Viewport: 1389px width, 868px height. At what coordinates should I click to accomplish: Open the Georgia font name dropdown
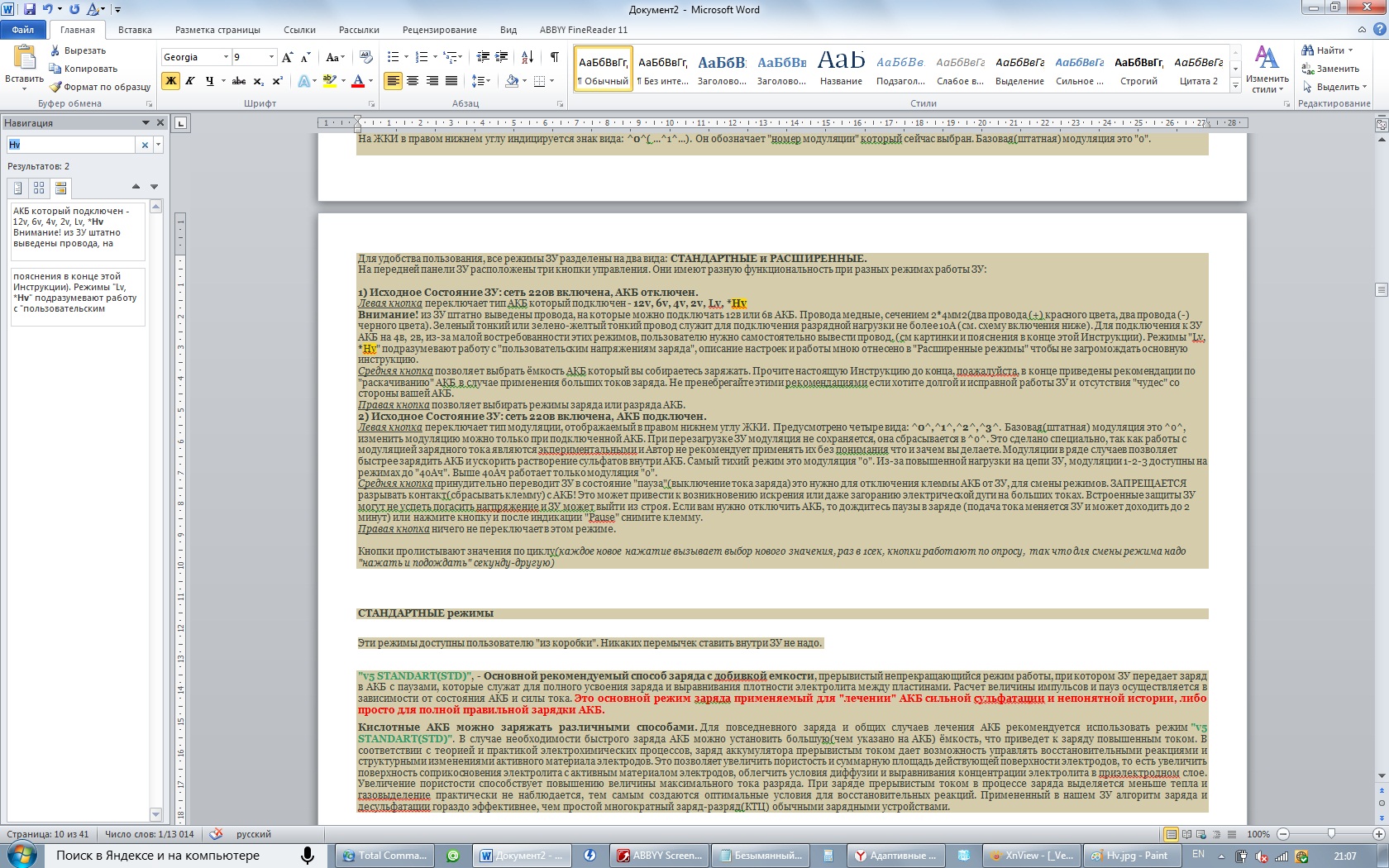point(226,57)
